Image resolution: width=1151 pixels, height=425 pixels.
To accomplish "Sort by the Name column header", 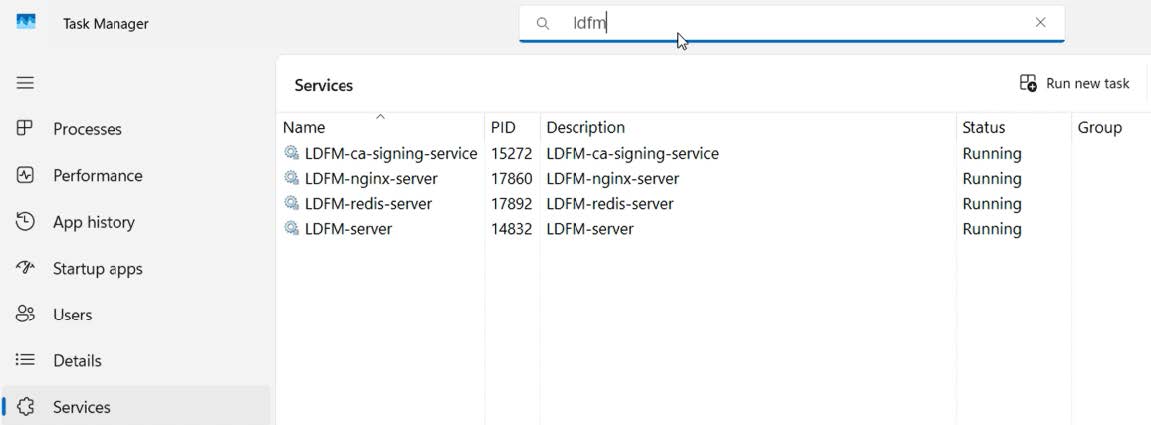I will click(x=303, y=128).
